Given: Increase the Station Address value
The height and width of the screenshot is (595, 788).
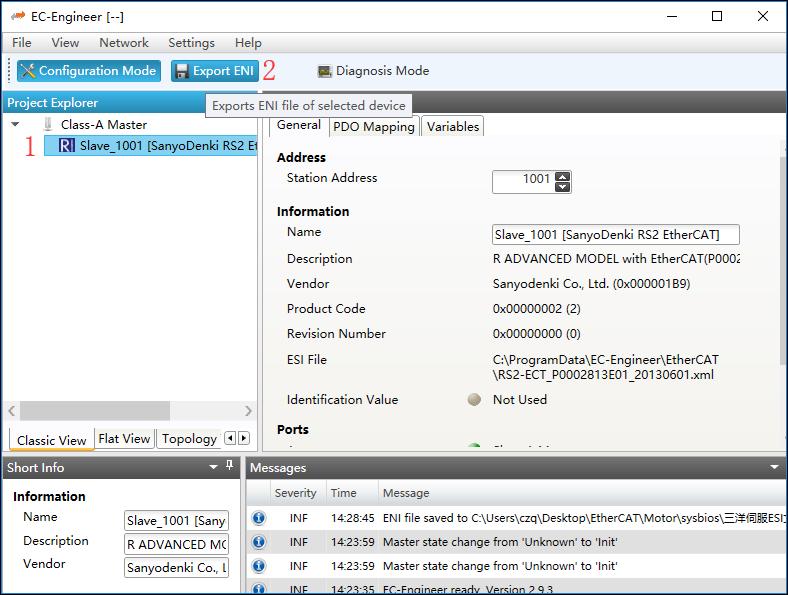Looking at the screenshot, I should point(562,176).
